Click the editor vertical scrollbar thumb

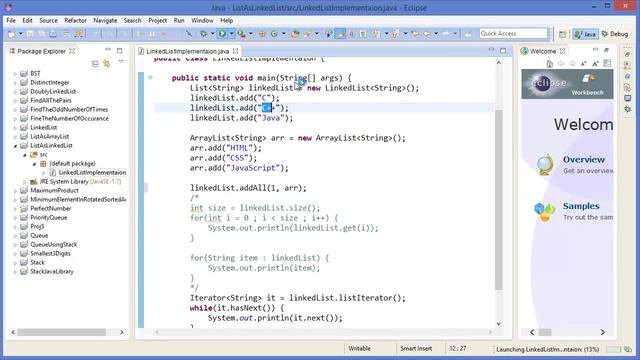click(x=499, y=199)
